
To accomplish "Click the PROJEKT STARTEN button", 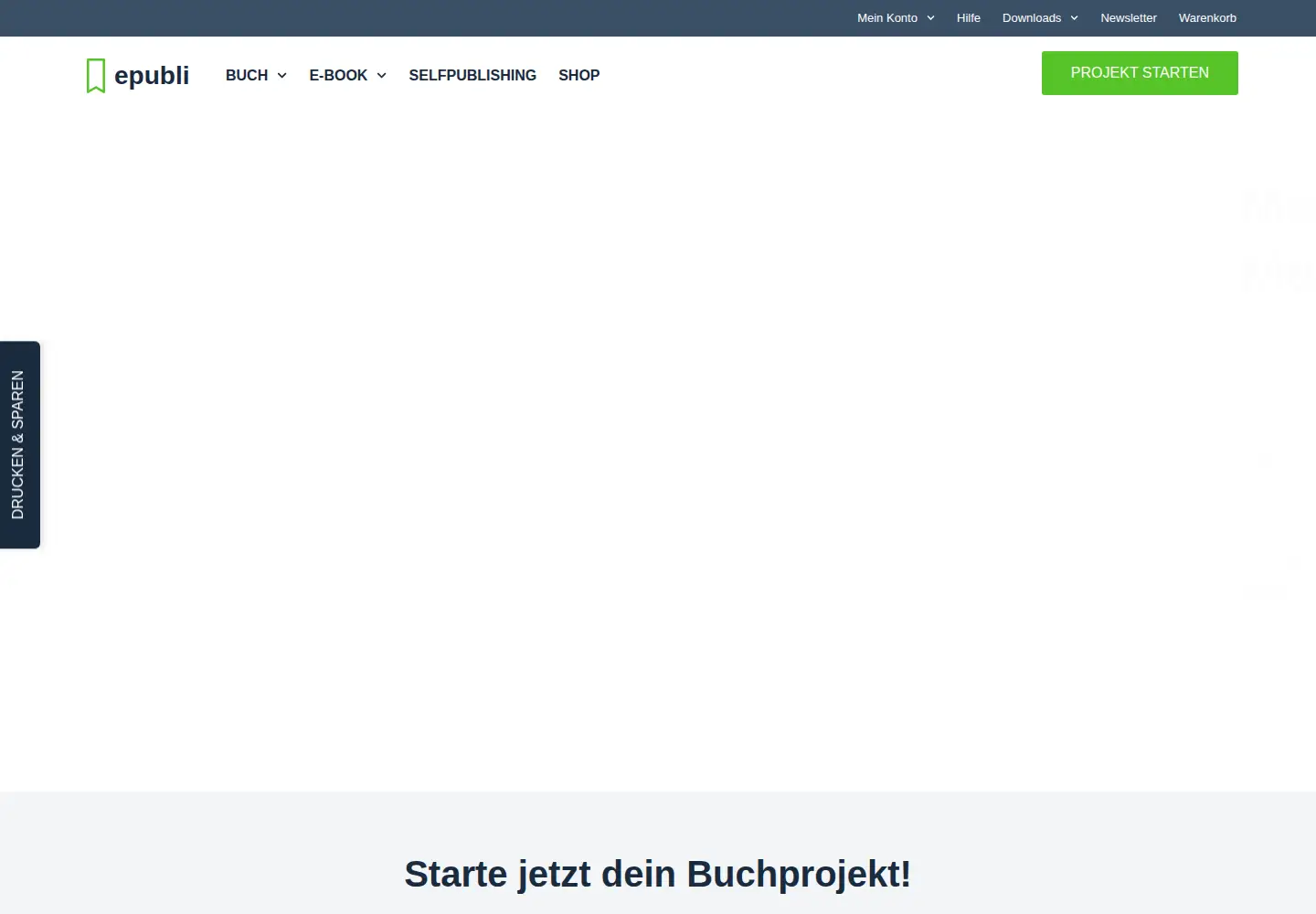I will point(1140,73).
